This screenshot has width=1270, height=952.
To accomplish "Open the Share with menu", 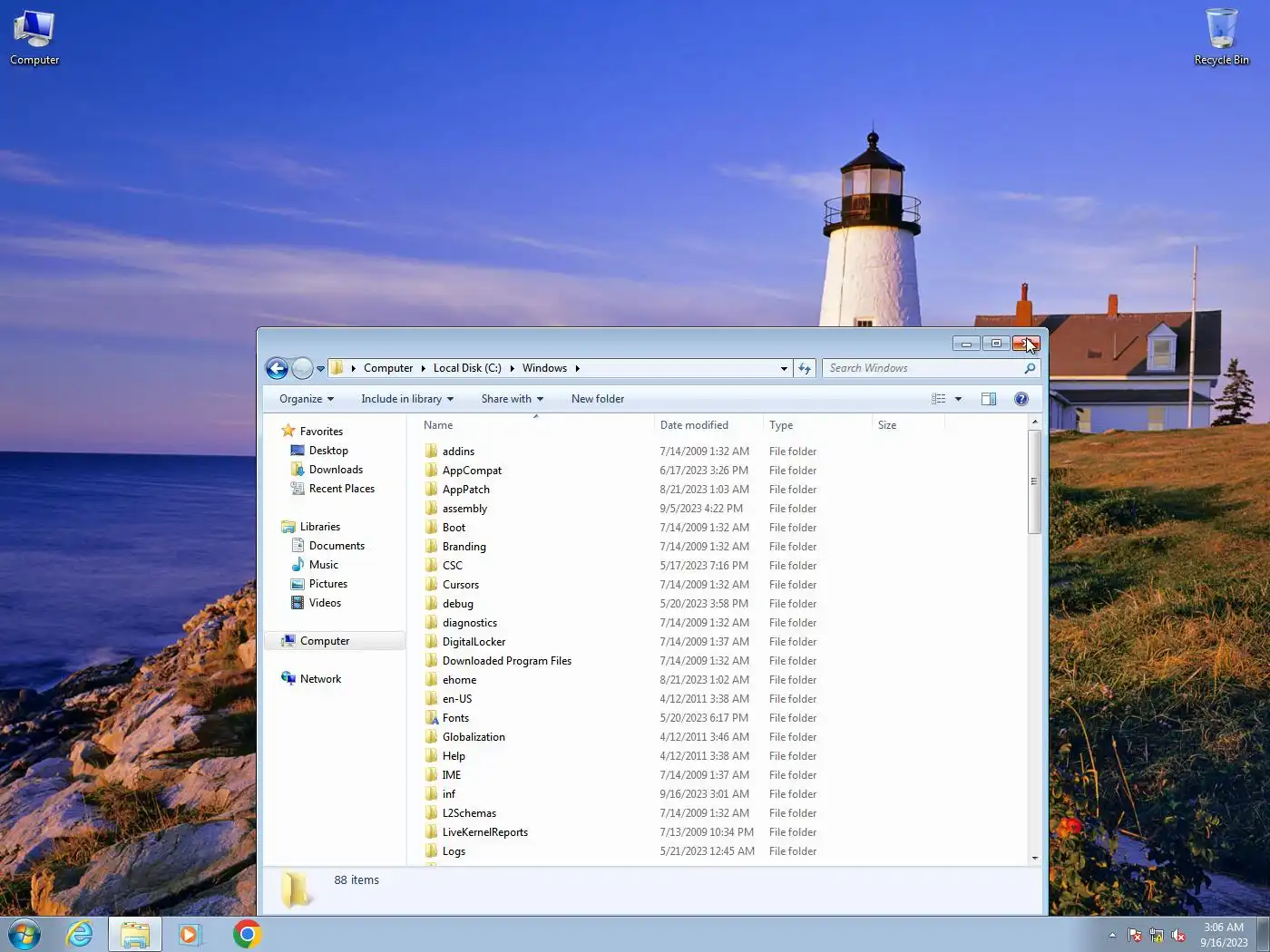I will (513, 399).
